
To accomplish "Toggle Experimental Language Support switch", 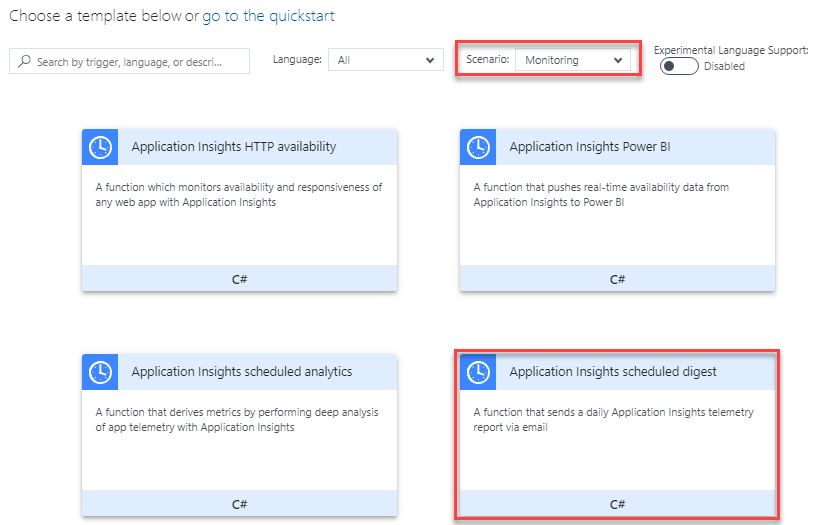I will (x=679, y=66).
